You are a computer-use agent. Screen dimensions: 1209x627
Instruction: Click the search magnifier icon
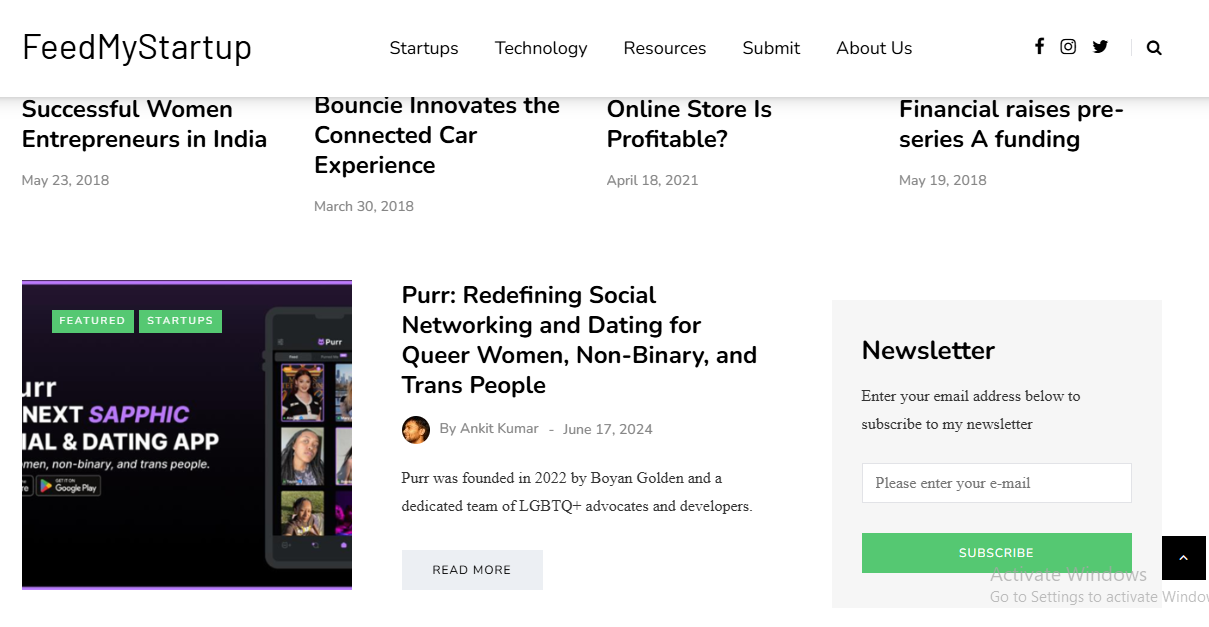1154,48
